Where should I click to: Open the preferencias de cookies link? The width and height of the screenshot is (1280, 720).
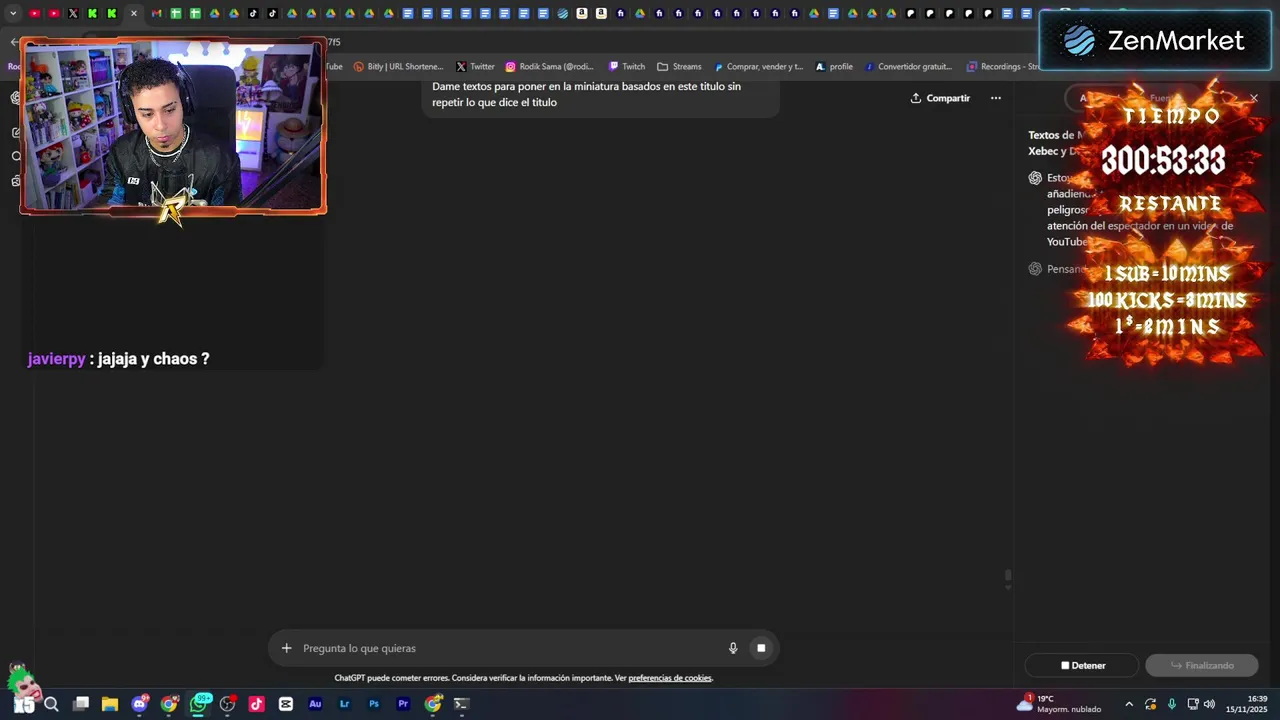click(x=670, y=678)
